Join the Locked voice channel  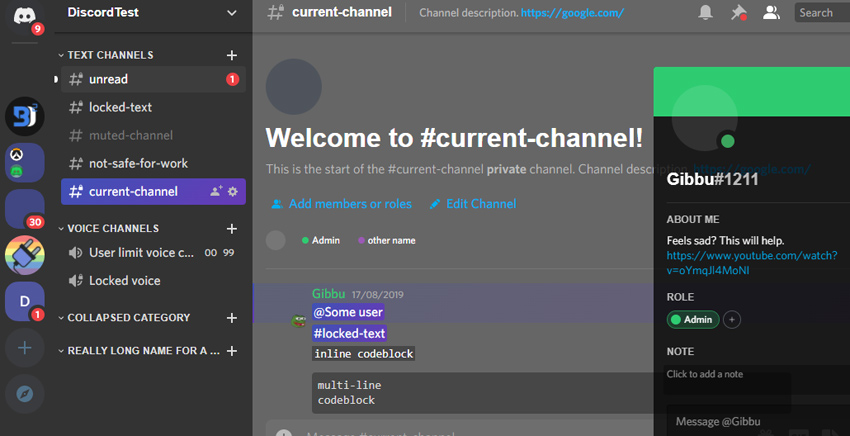click(x=153, y=281)
